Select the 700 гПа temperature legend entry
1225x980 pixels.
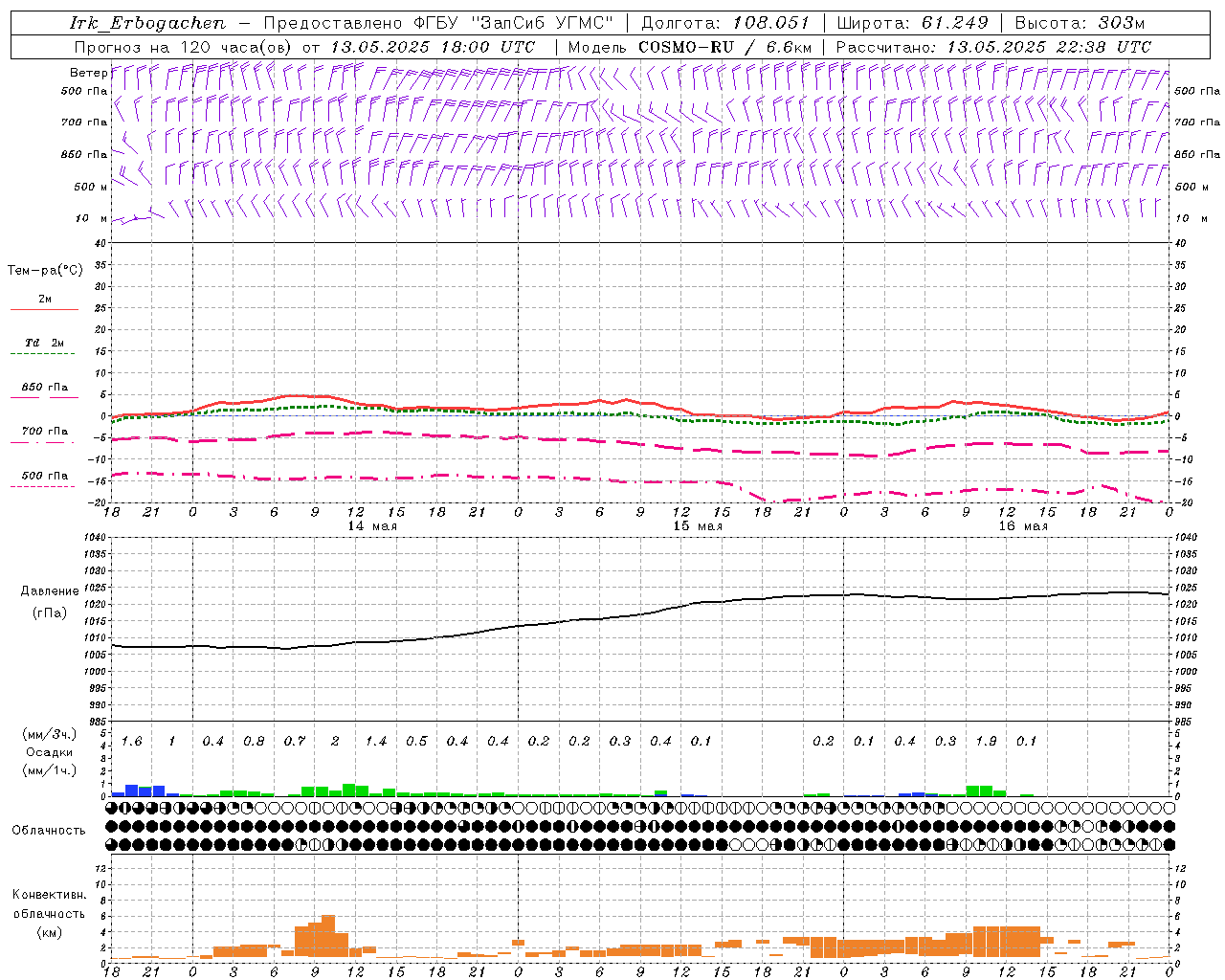(44, 432)
